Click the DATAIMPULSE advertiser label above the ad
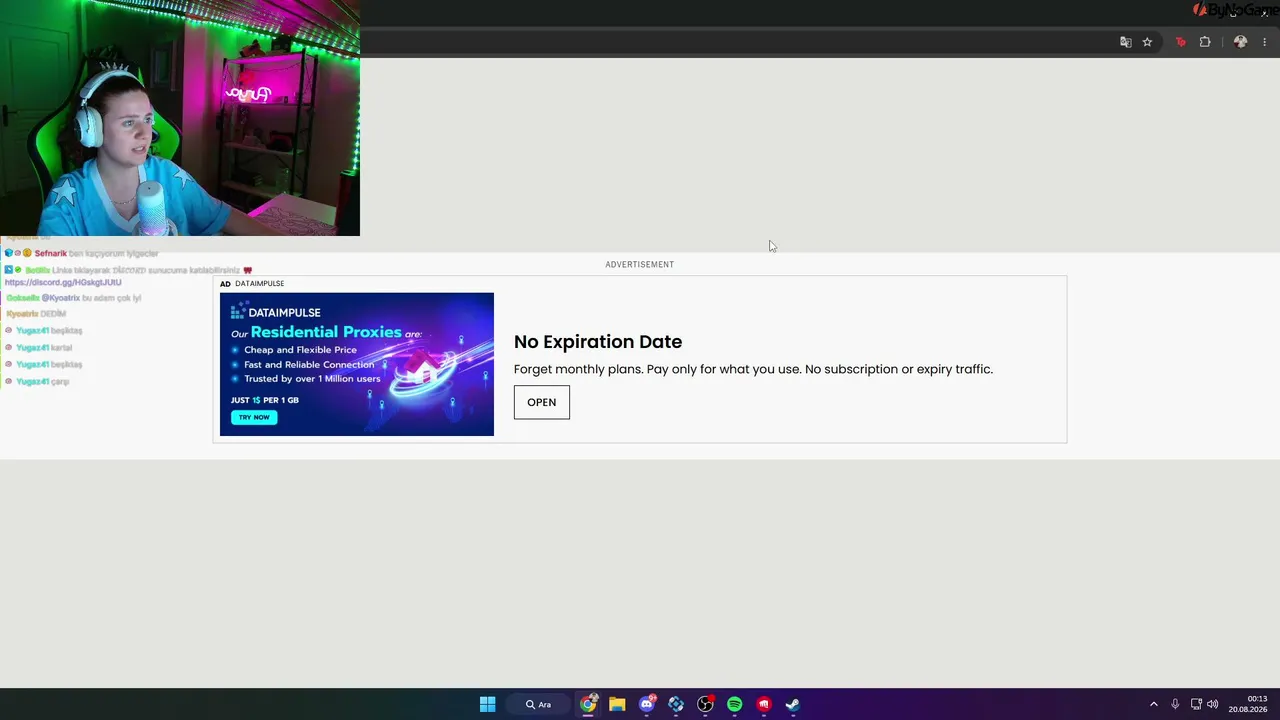This screenshot has width=1280, height=720. pyautogui.click(x=260, y=284)
